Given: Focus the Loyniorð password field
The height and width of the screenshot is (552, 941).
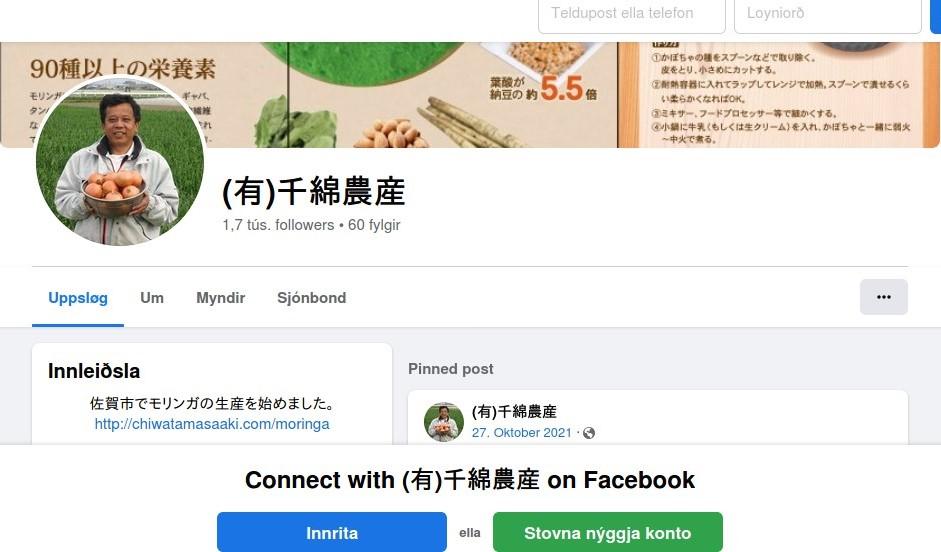Looking at the screenshot, I should tap(828, 13).
